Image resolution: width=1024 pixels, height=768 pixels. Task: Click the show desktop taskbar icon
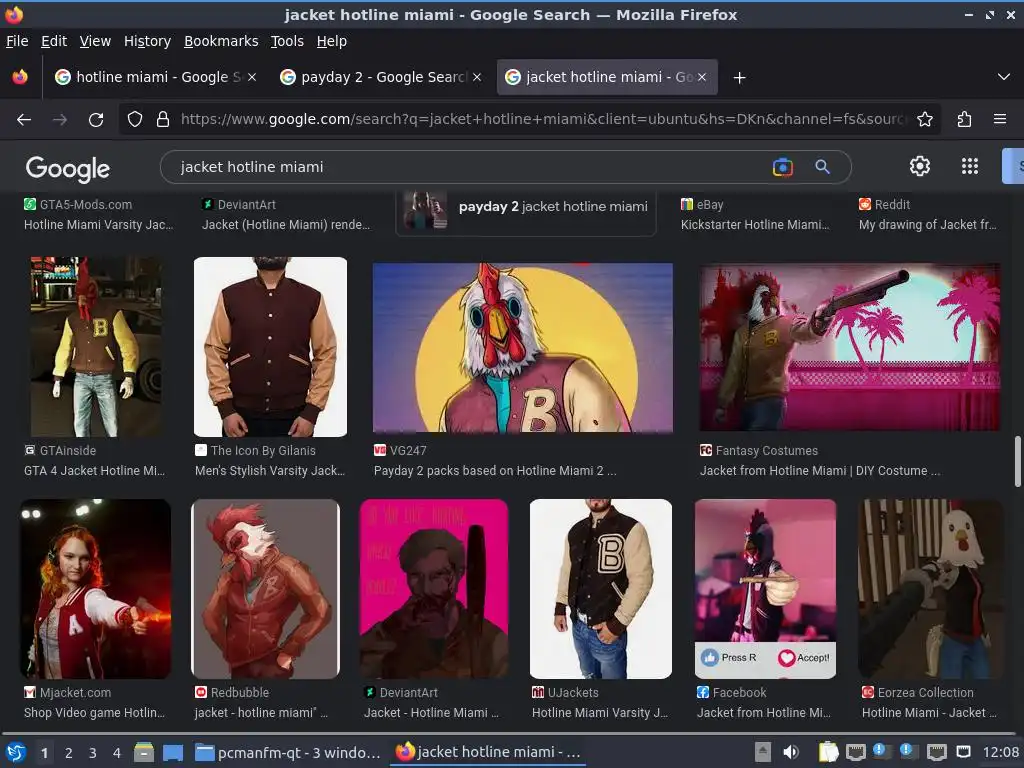pos(173,753)
